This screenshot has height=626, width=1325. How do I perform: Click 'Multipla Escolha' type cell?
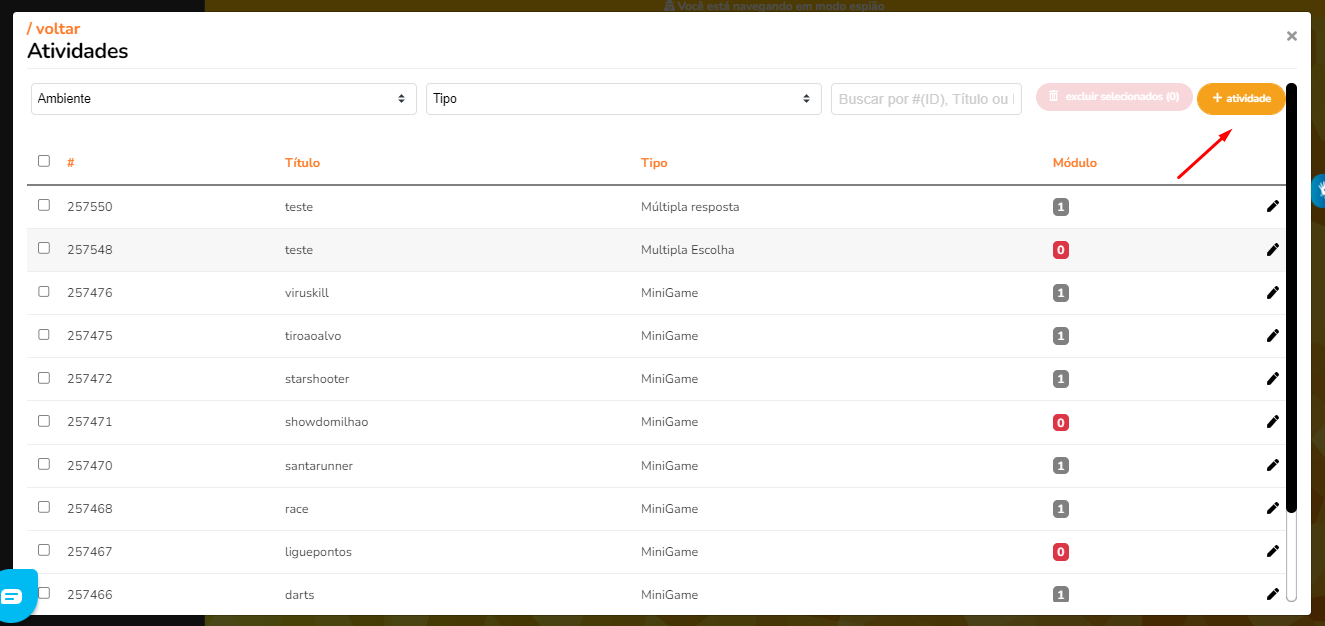[687, 250]
